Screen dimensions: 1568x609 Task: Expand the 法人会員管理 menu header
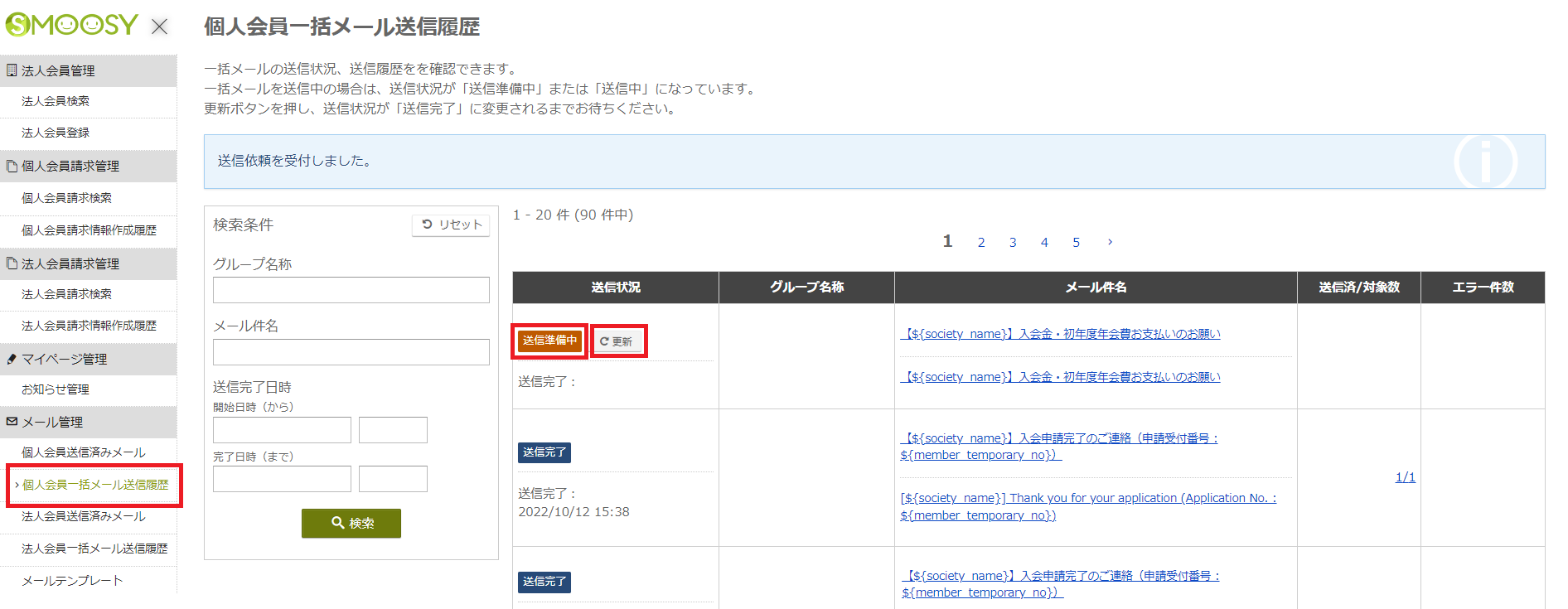(88, 70)
